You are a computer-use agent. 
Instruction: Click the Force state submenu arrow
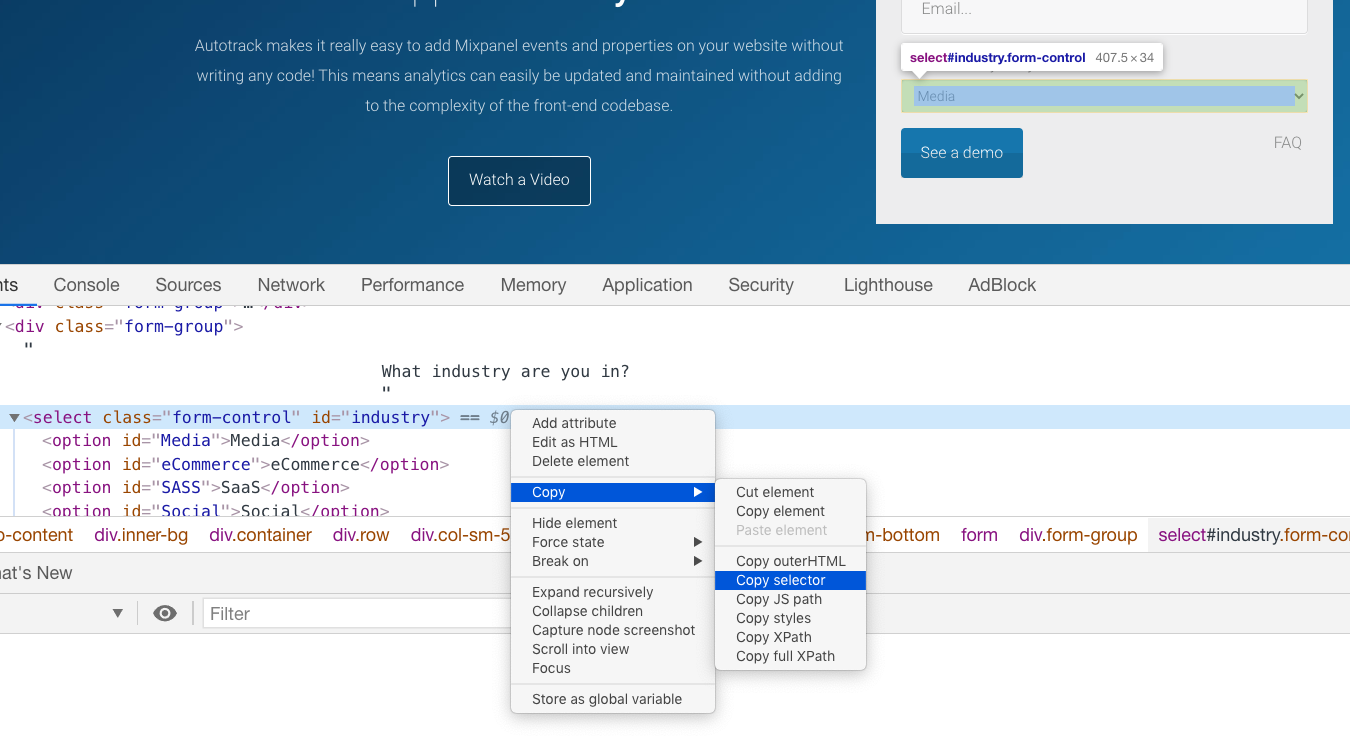698,542
